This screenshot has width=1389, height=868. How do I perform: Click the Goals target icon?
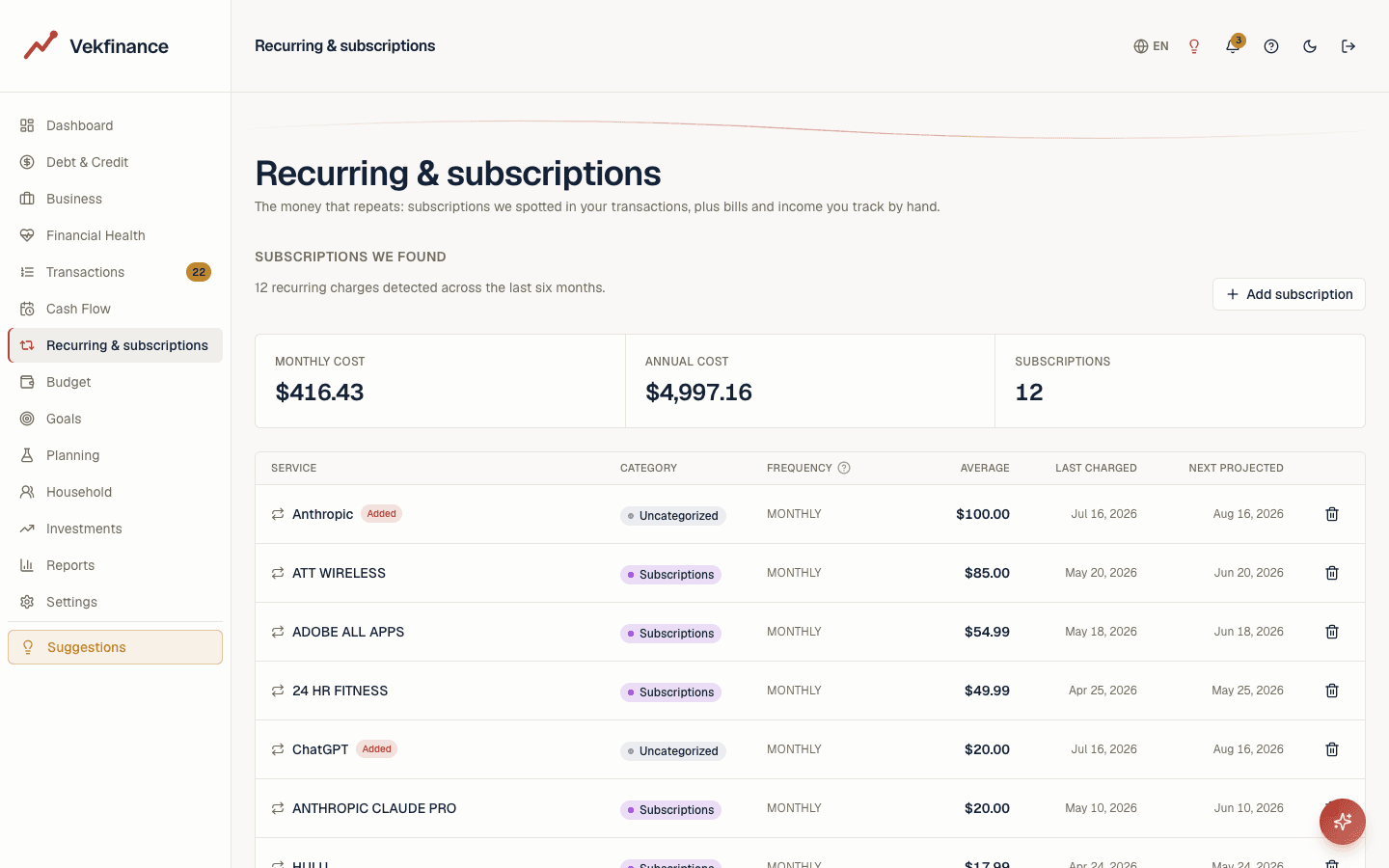27,419
